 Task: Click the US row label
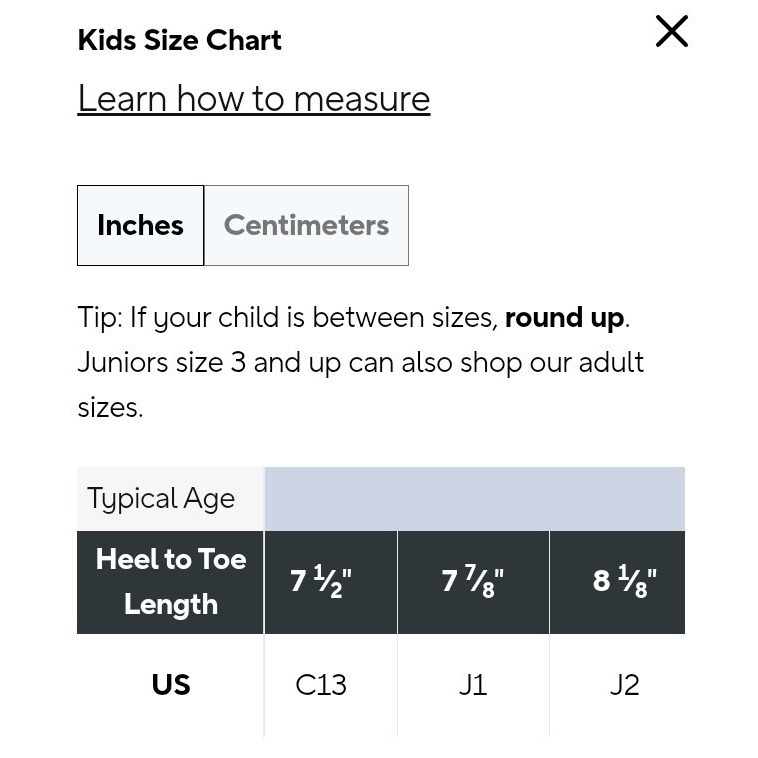point(170,685)
